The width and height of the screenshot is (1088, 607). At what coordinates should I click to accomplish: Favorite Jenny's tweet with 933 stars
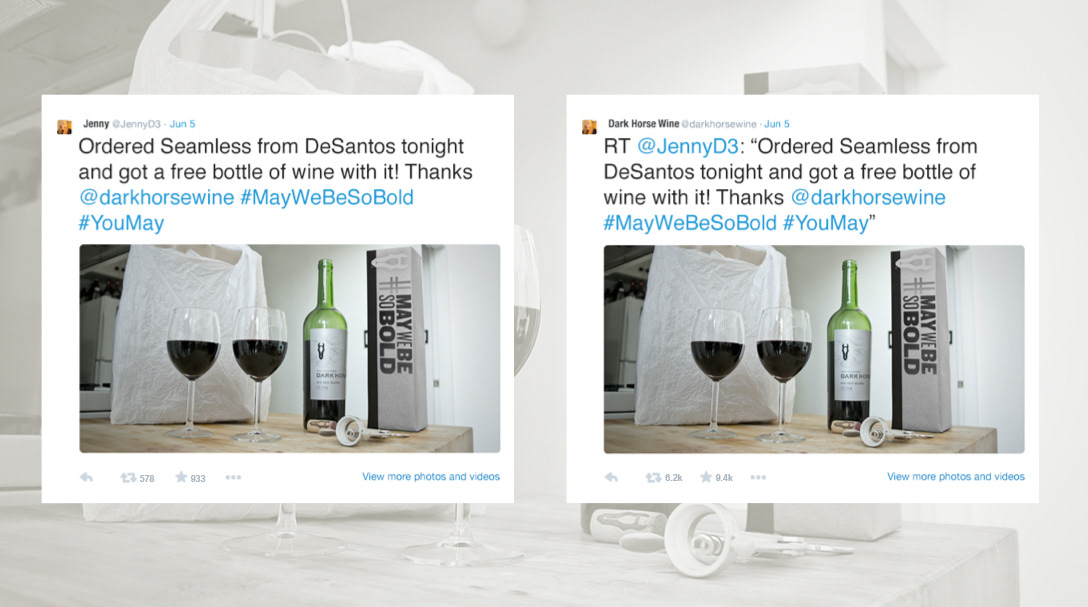point(181,477)
